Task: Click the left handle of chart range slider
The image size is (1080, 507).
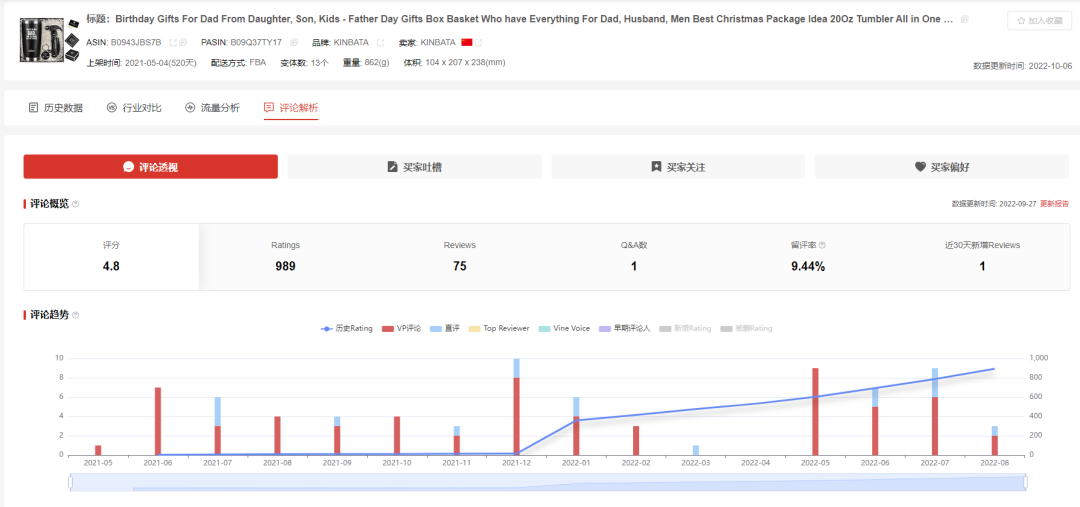Action: point(70,482)
